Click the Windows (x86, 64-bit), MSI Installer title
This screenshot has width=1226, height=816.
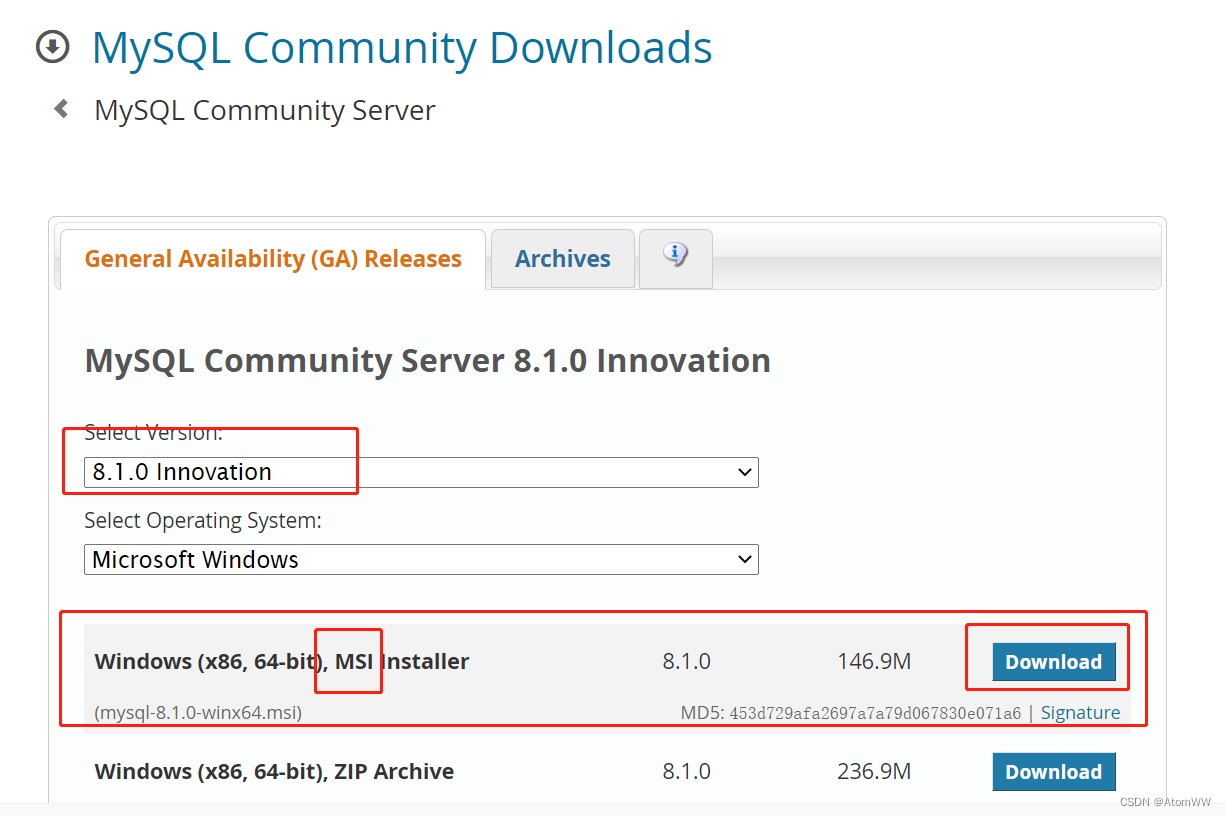(x=282, y=662)
